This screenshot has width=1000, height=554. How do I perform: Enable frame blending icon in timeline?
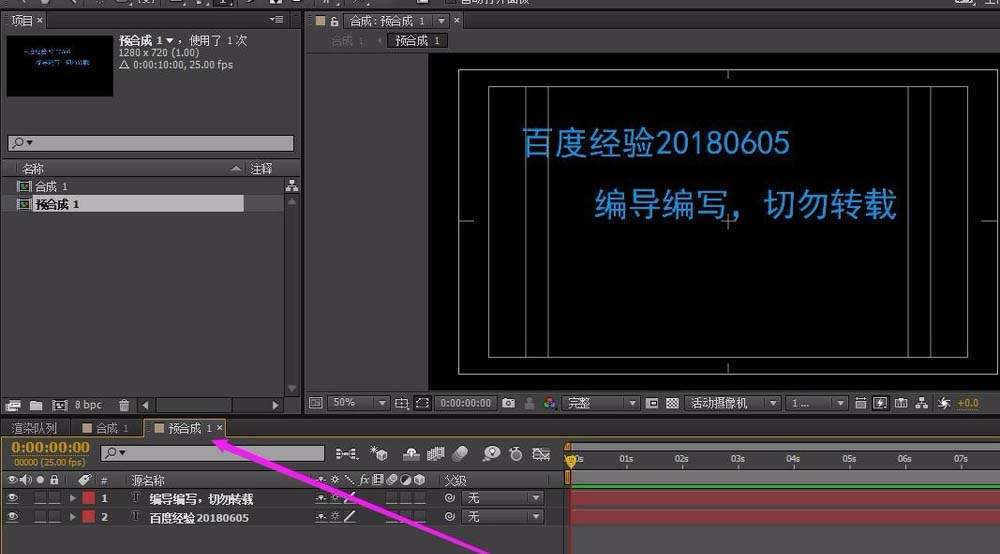pos(436,454)
